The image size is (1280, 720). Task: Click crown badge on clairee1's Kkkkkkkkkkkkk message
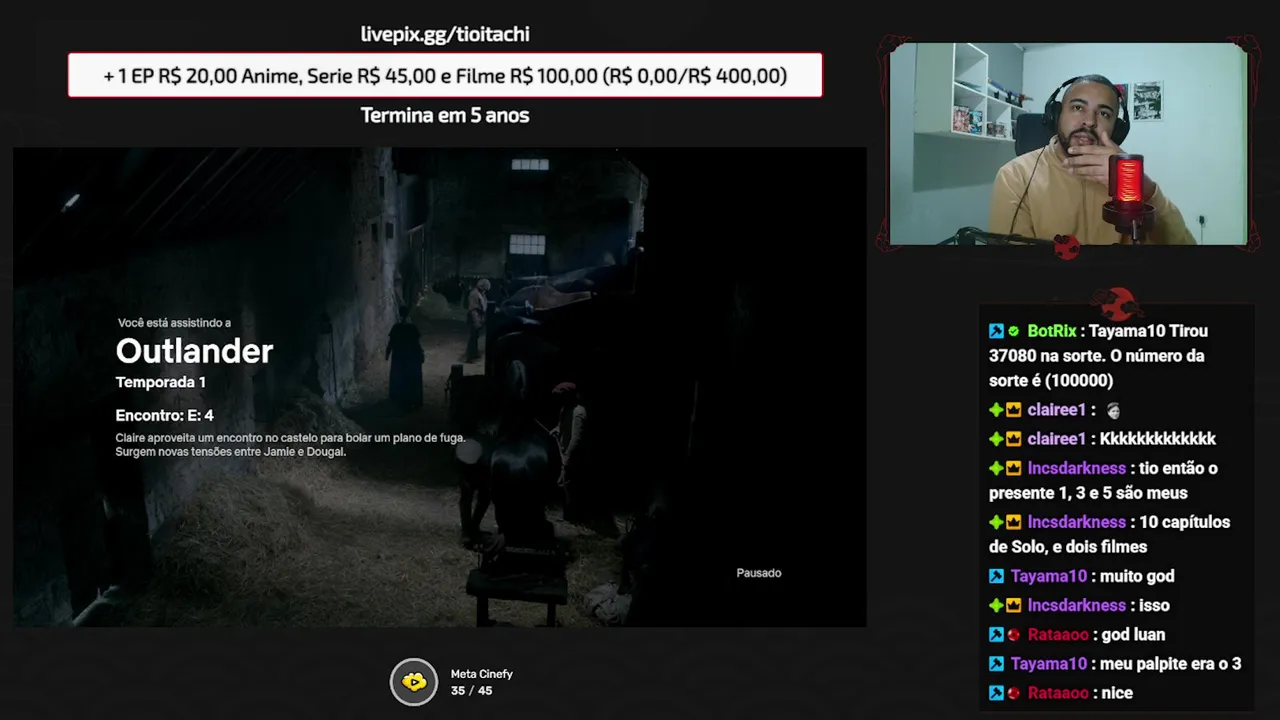pyautogui.click(x=1013, y=439)
